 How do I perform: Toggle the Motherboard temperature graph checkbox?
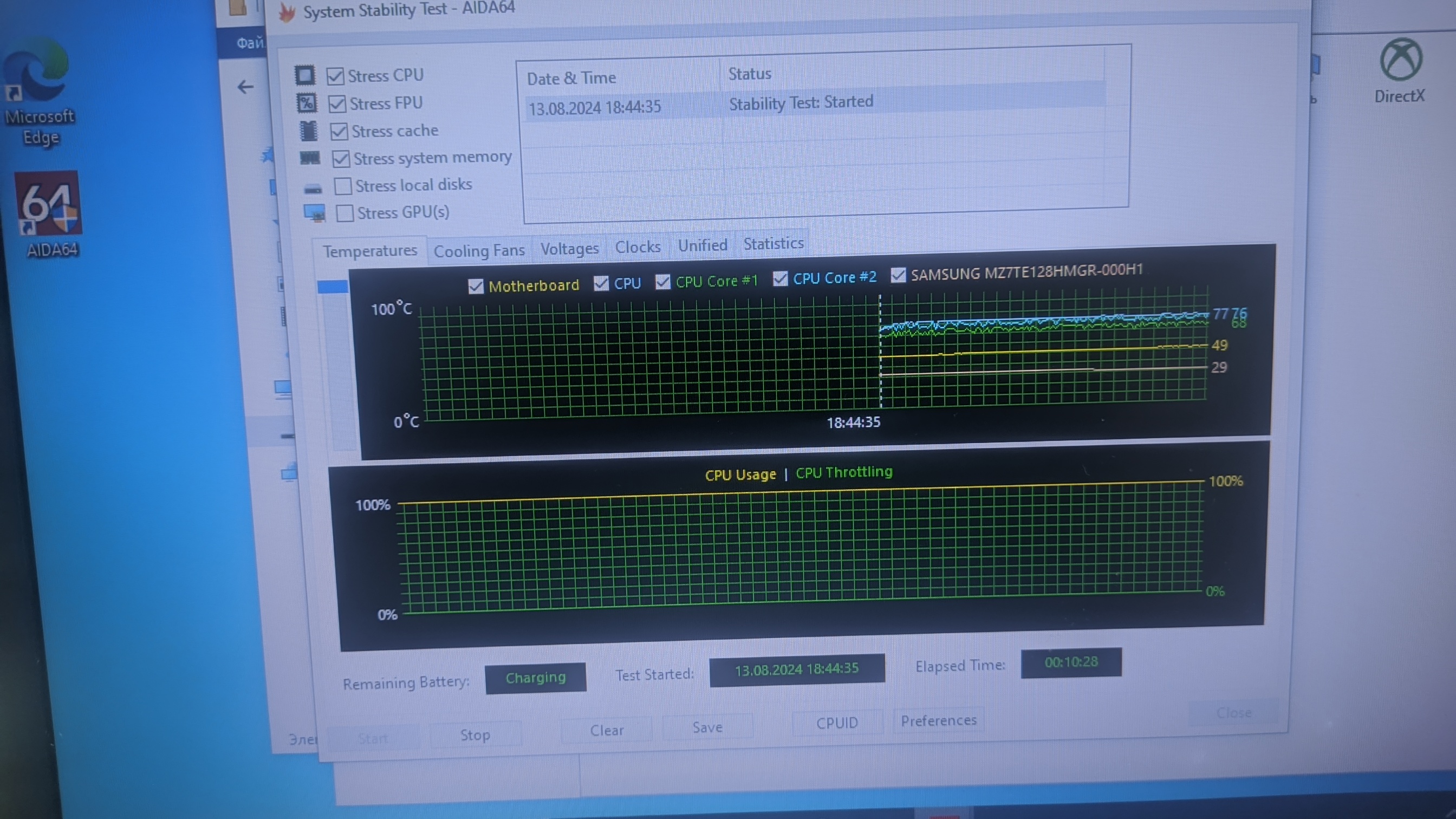(476, 287)
